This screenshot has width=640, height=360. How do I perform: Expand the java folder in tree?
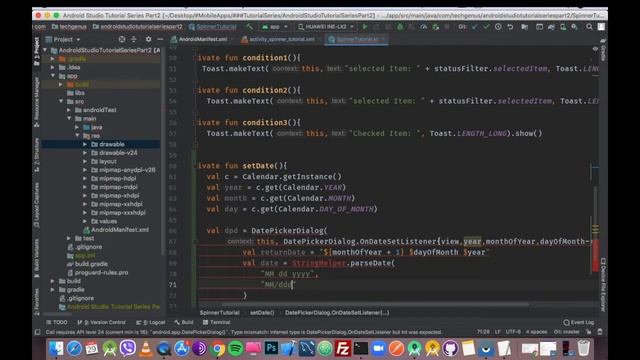[x=77, y=127]
